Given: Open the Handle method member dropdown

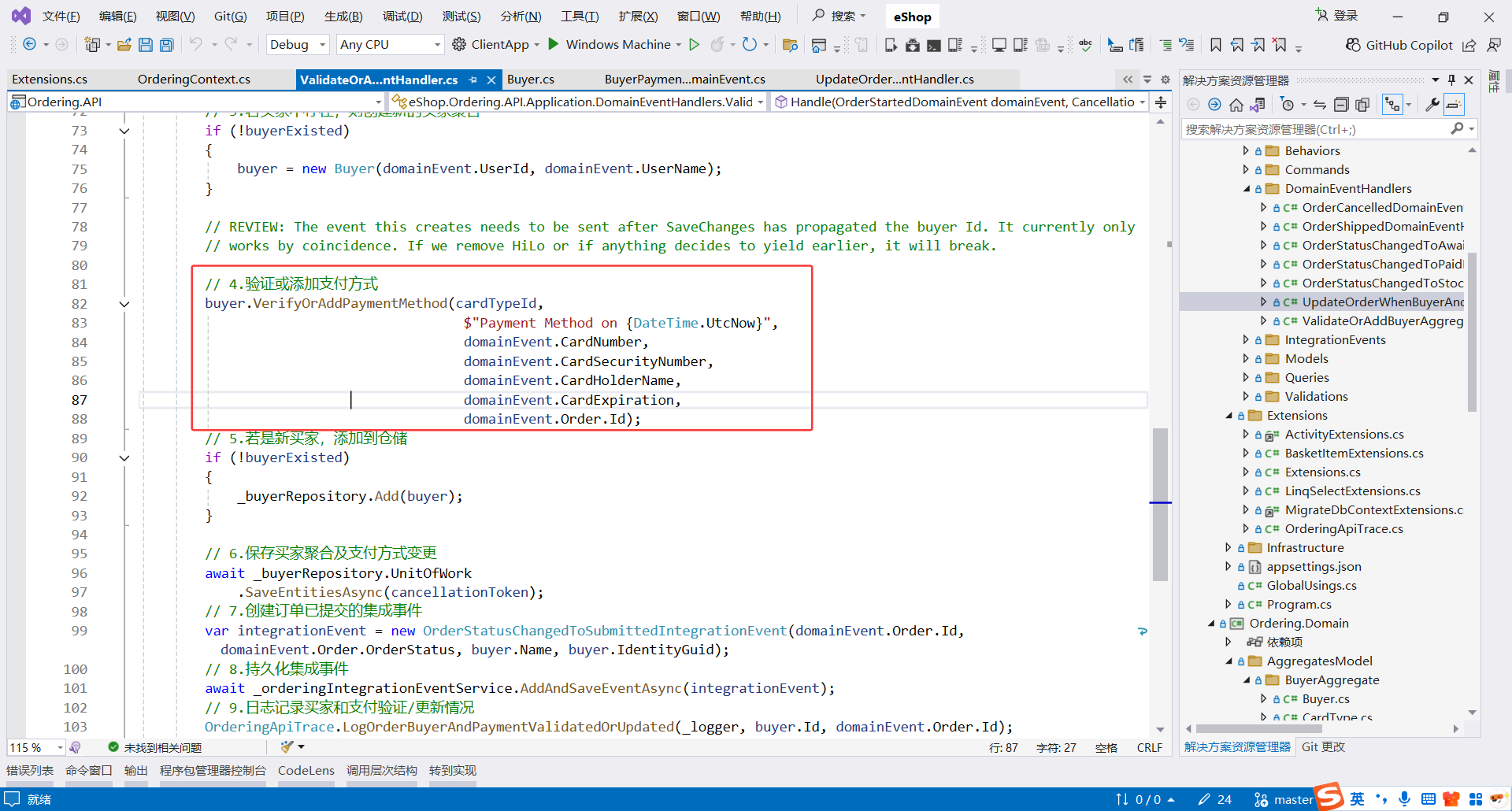Looking at the screenshot, I should [960, 102].
